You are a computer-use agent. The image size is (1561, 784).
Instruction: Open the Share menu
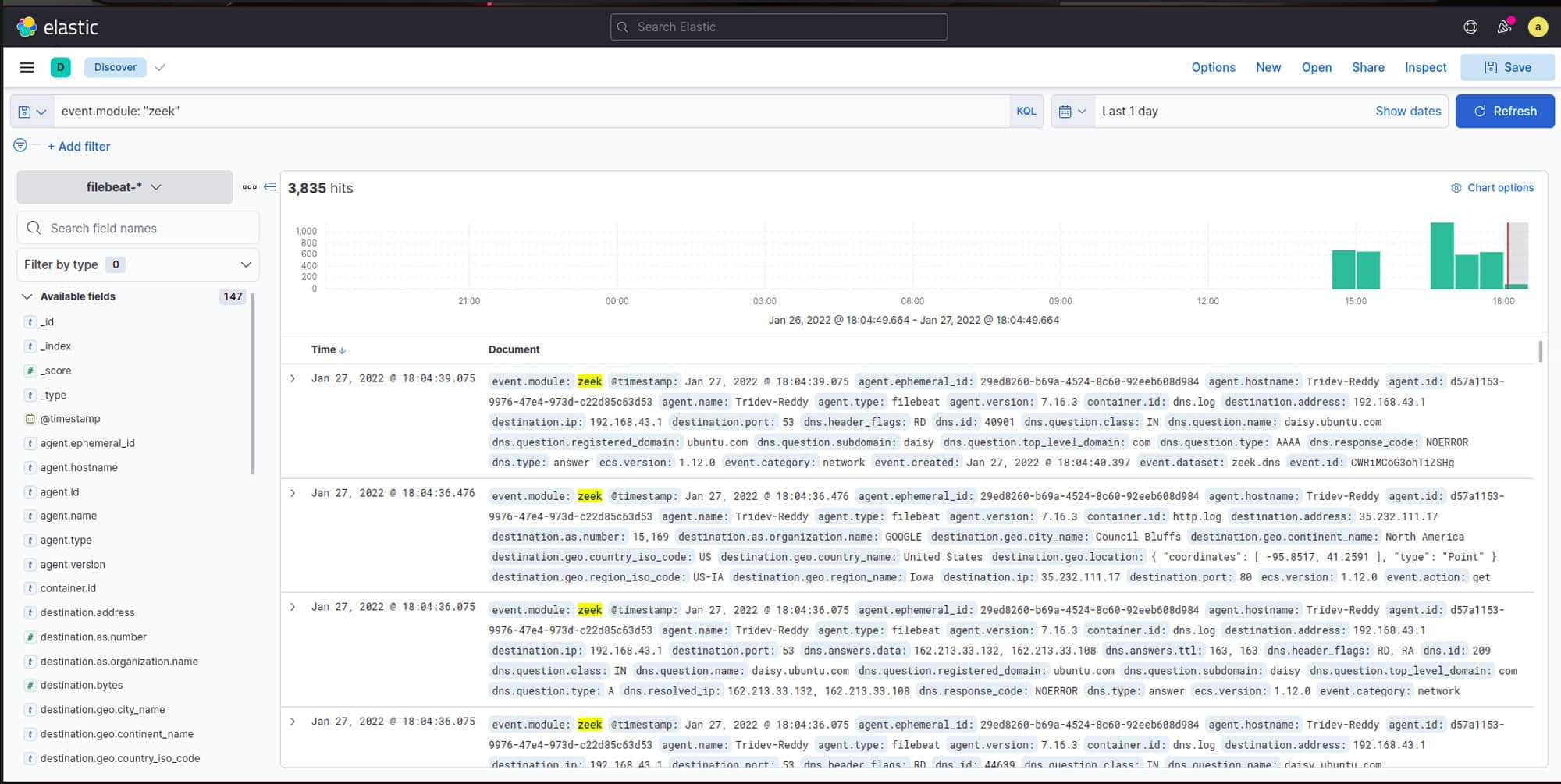[1368, 67]
